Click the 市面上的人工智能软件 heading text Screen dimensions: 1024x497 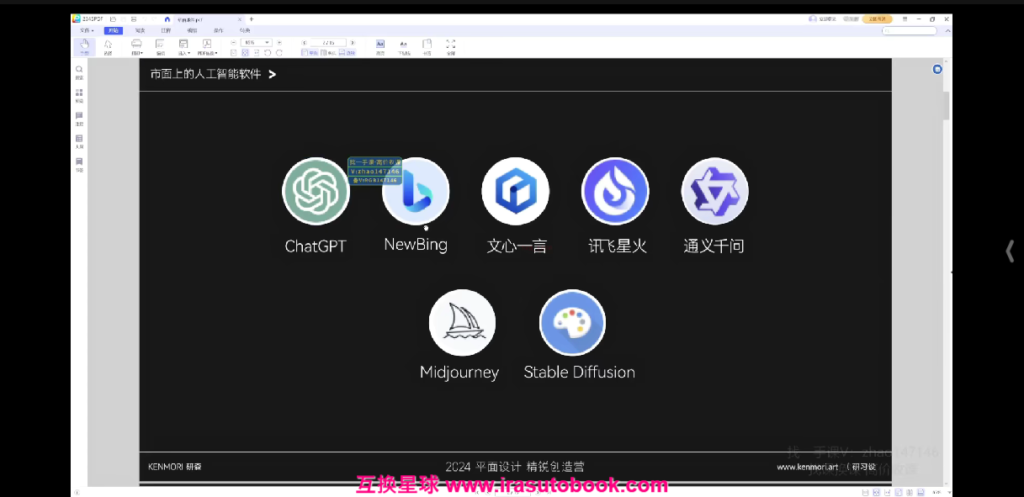(x=206, y=74)
